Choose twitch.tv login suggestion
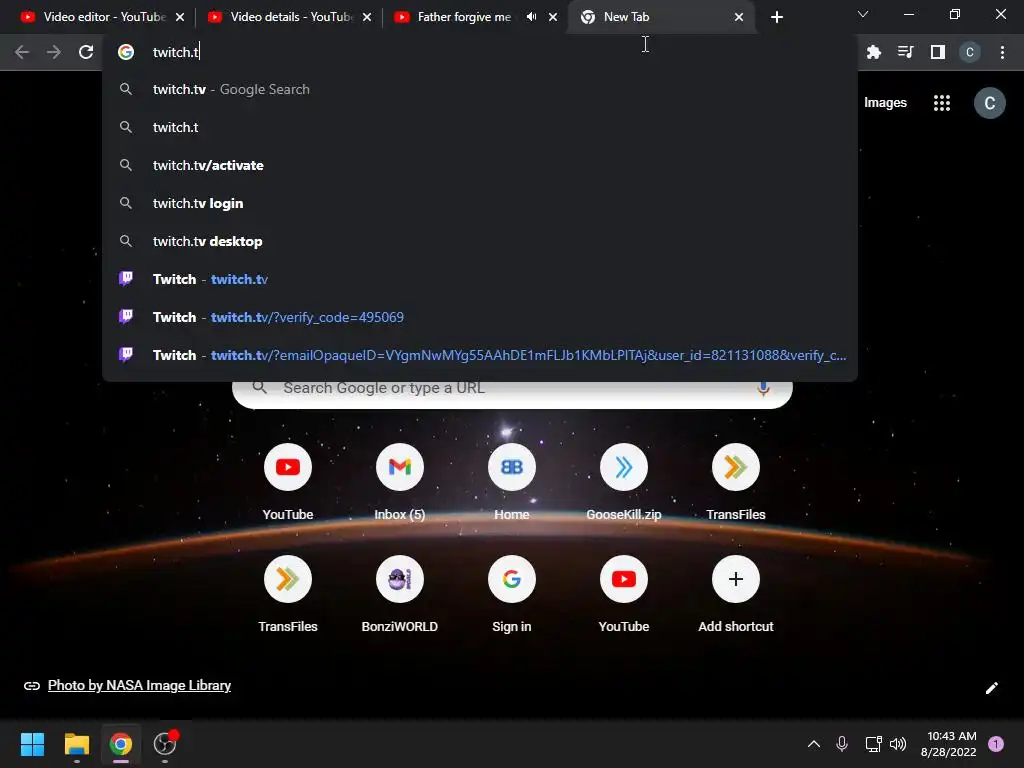The height and width of the screenshot is (768, 1024). 480,203
